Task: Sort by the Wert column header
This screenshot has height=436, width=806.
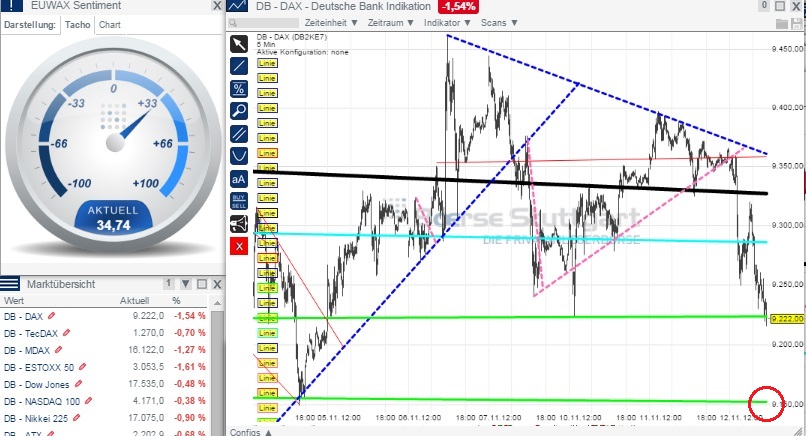Action: [x=14, y=301]
